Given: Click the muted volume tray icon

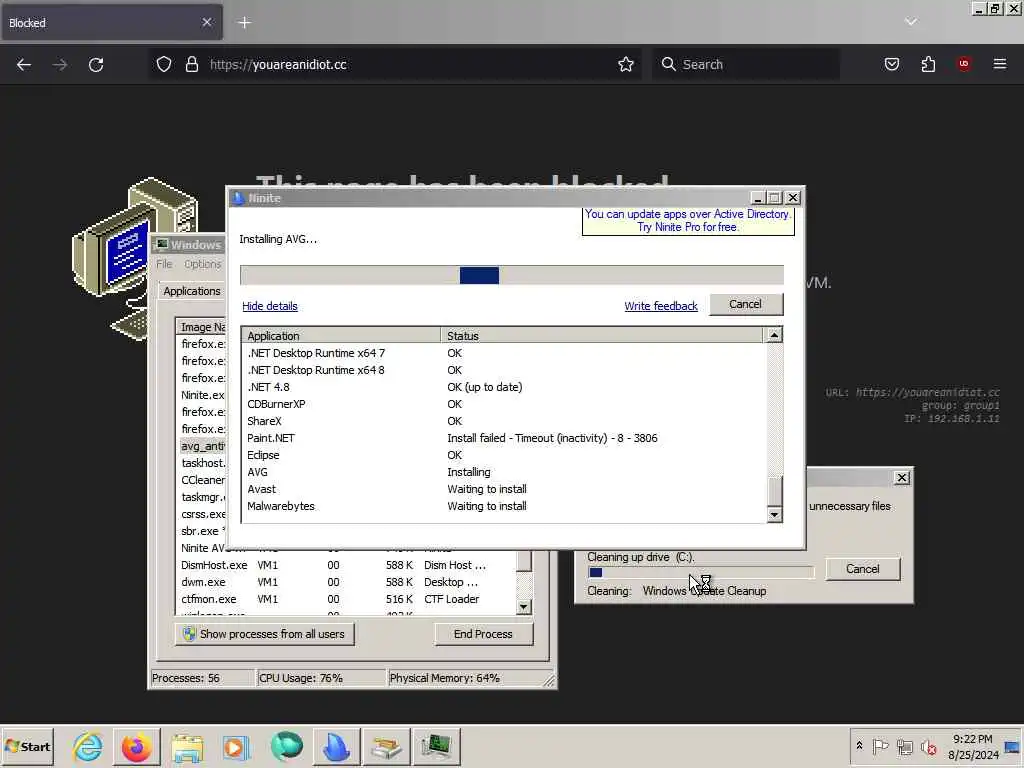Looking at the screenshot, I should [928, 746].
